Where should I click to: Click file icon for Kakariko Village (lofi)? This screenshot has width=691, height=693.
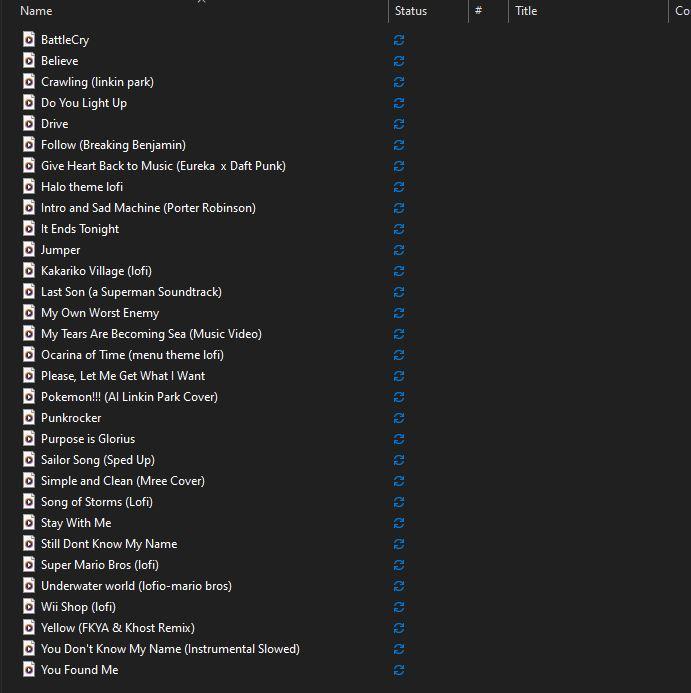pos(29,270)
